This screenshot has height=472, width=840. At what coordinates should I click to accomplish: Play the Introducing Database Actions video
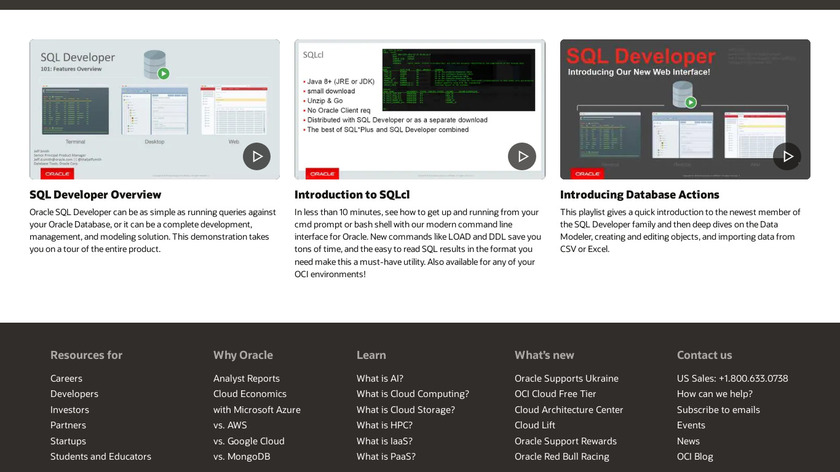coord(787,156)
